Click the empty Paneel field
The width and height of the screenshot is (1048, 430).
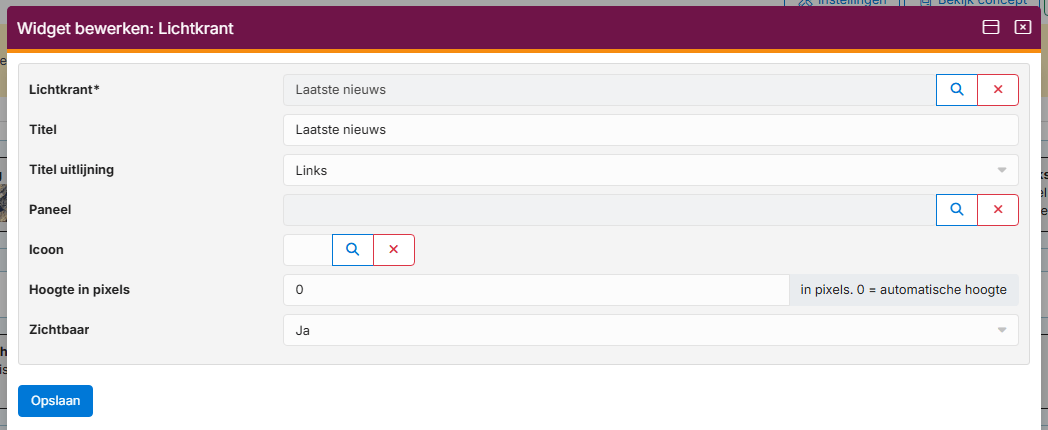(609, 210)
